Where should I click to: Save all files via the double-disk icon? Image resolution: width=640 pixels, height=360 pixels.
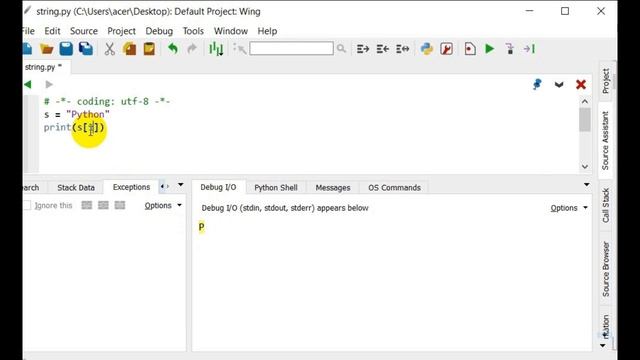[x=86, y=49]
